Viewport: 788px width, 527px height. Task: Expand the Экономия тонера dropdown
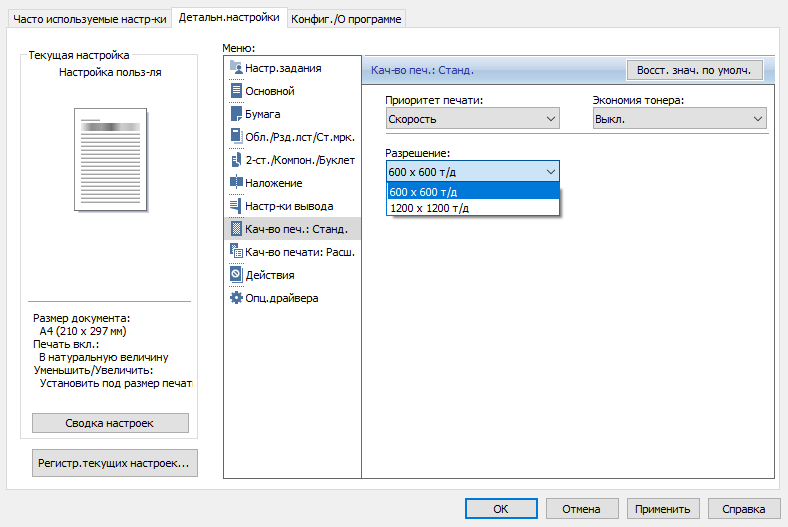click(679, 119)
